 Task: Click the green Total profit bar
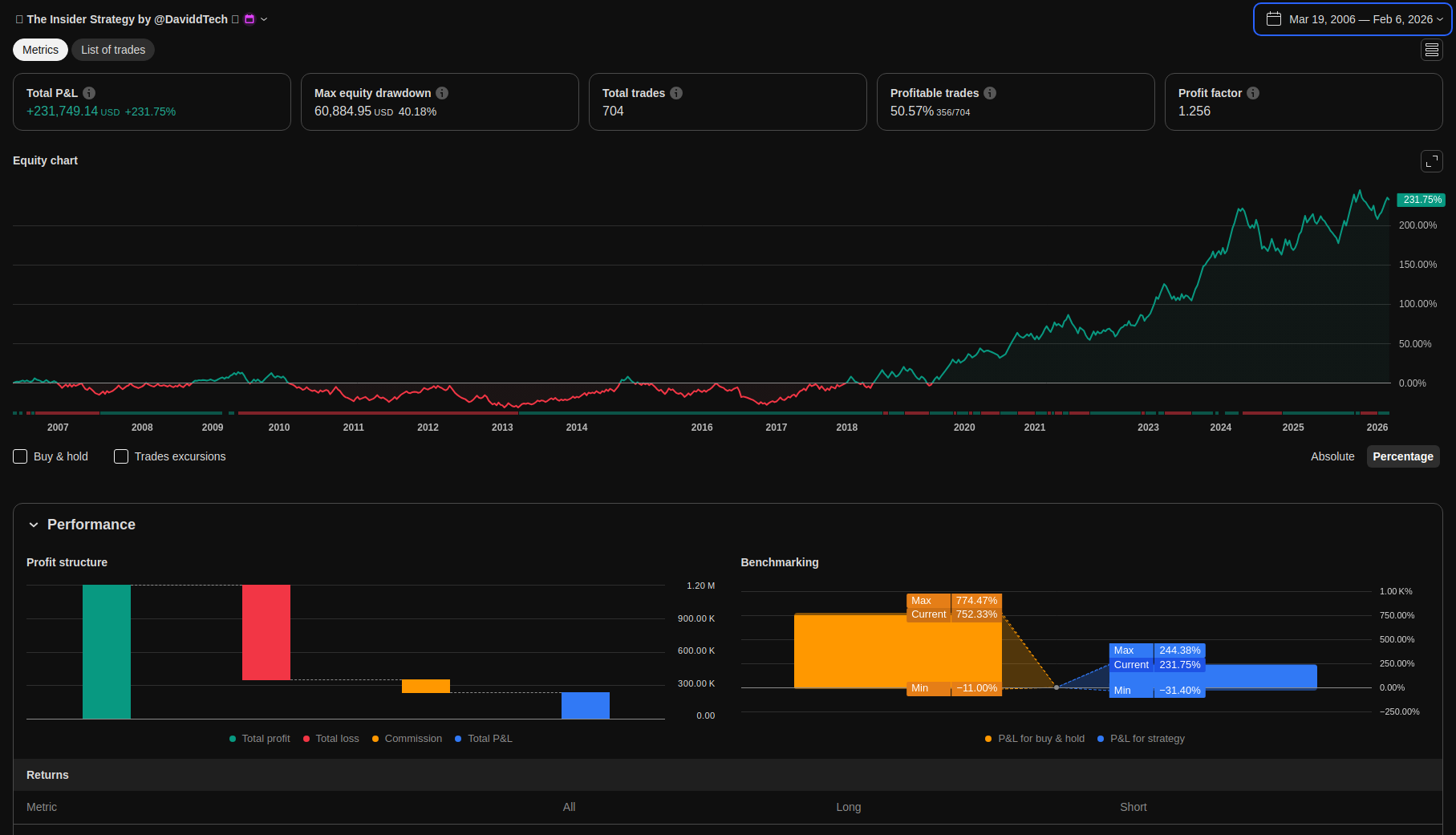coord(107,651)
